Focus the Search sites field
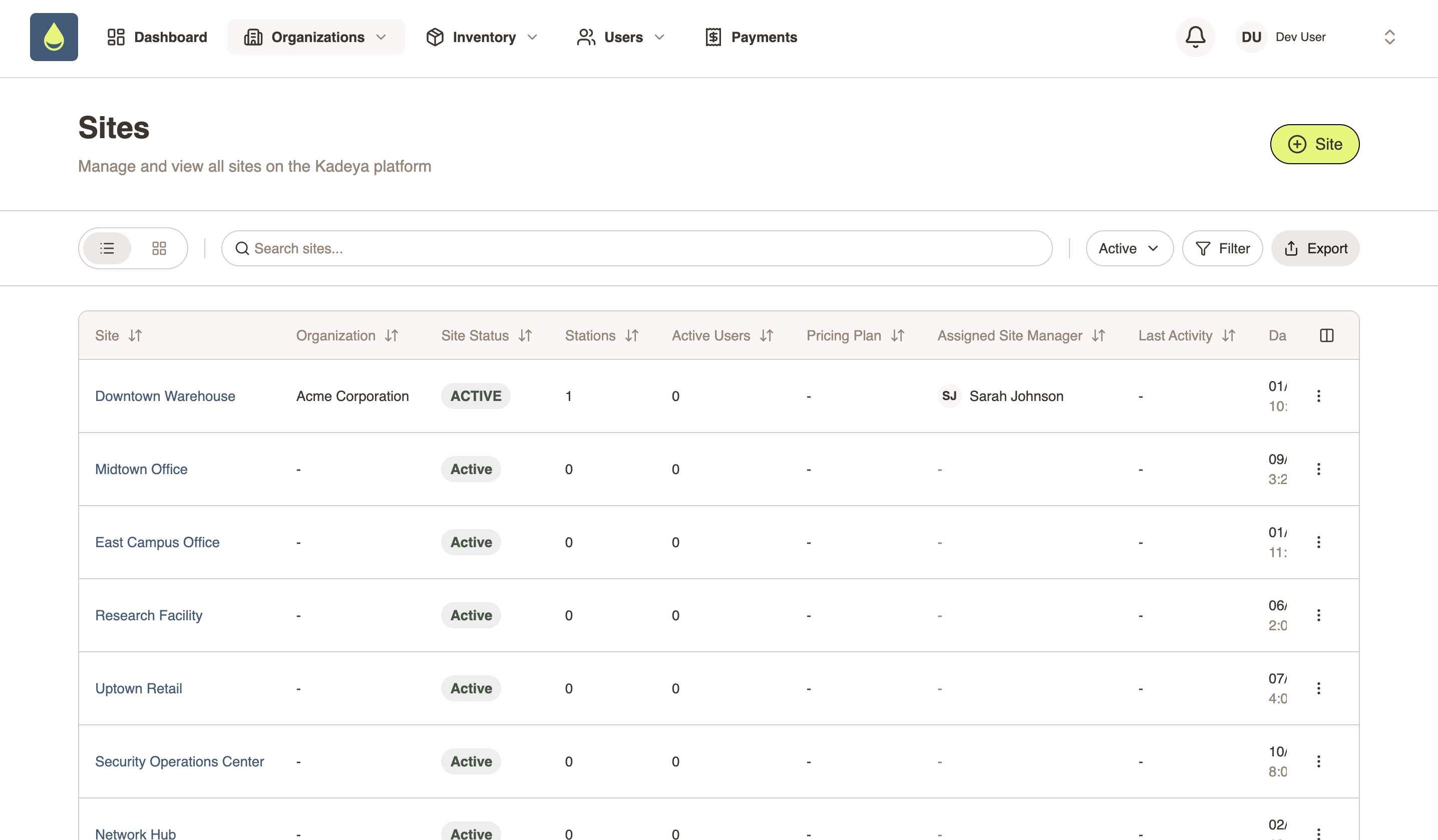The height and width of the screenshot is (840, 1438). 637,248
